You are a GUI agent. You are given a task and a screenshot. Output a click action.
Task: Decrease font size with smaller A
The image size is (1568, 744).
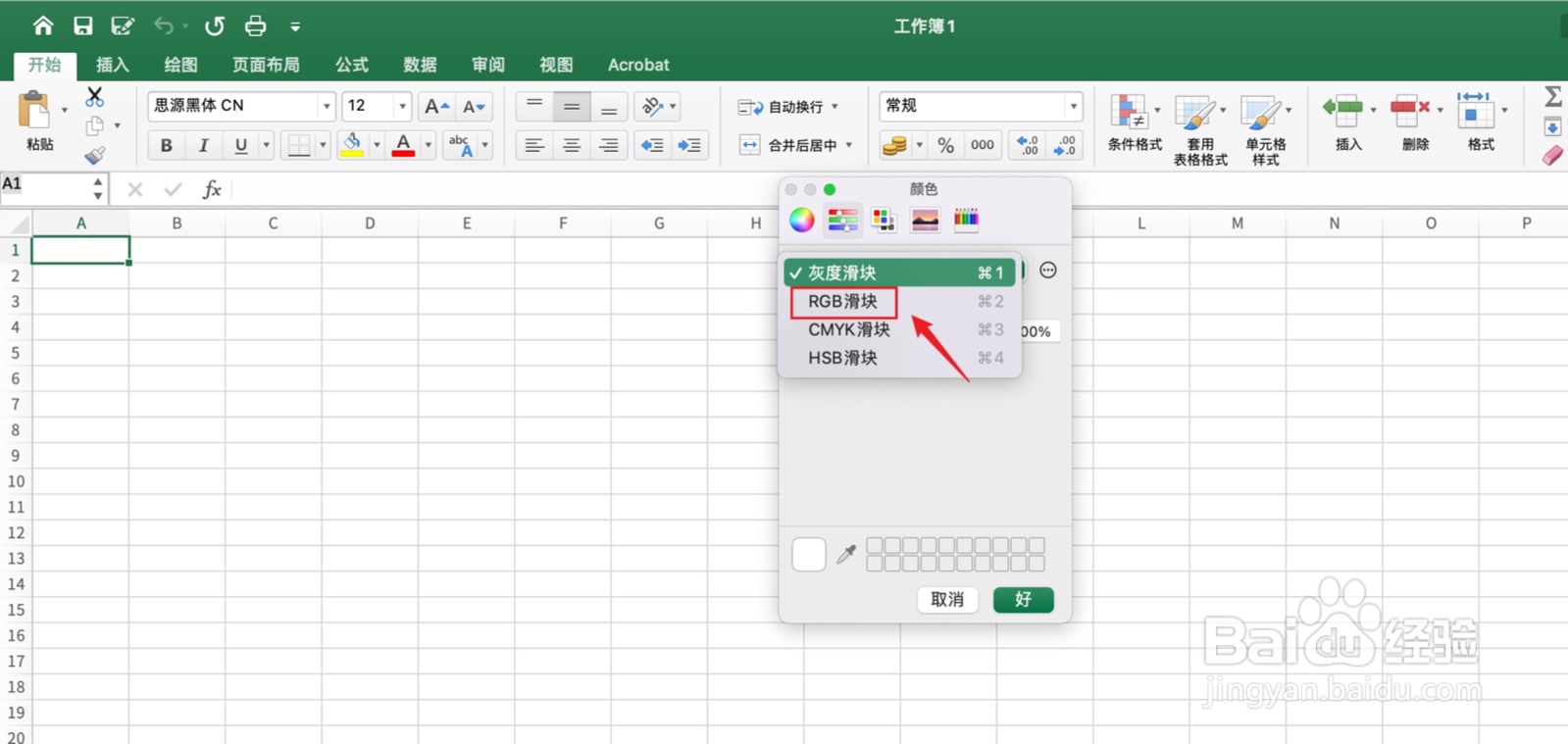point(474,106)
